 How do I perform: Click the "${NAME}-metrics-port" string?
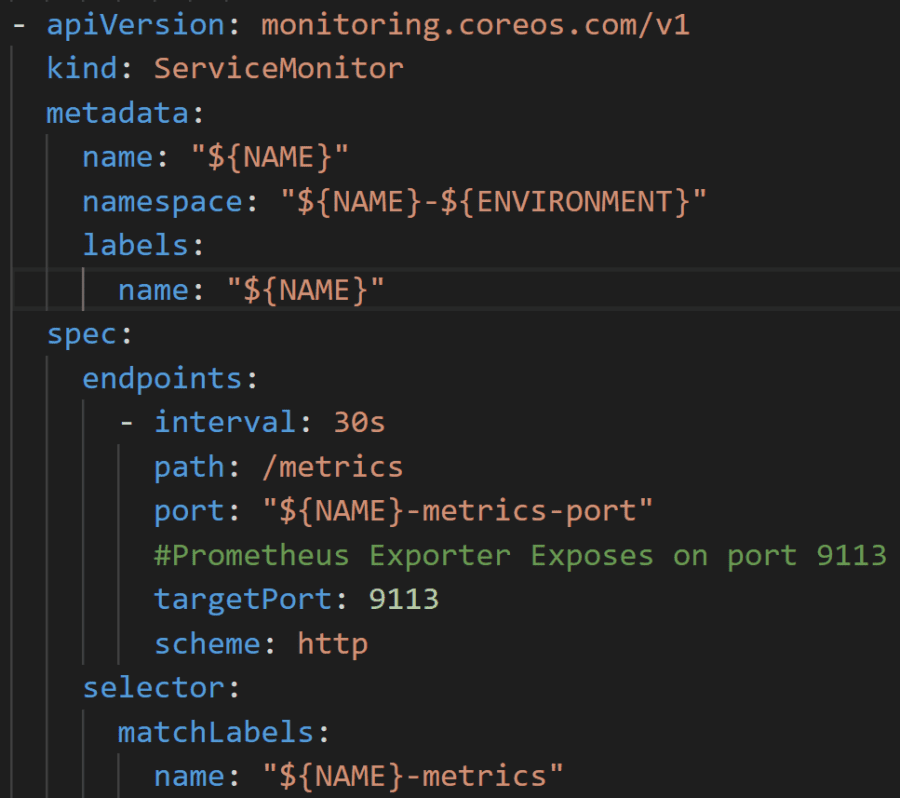pyautogui.click(x=457, y=512)
